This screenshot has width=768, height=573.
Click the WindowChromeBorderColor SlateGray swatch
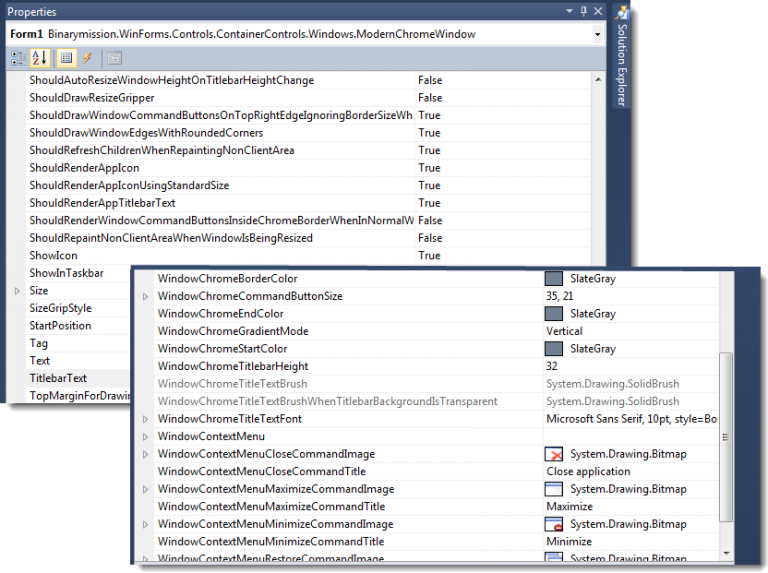click(553, 279)
